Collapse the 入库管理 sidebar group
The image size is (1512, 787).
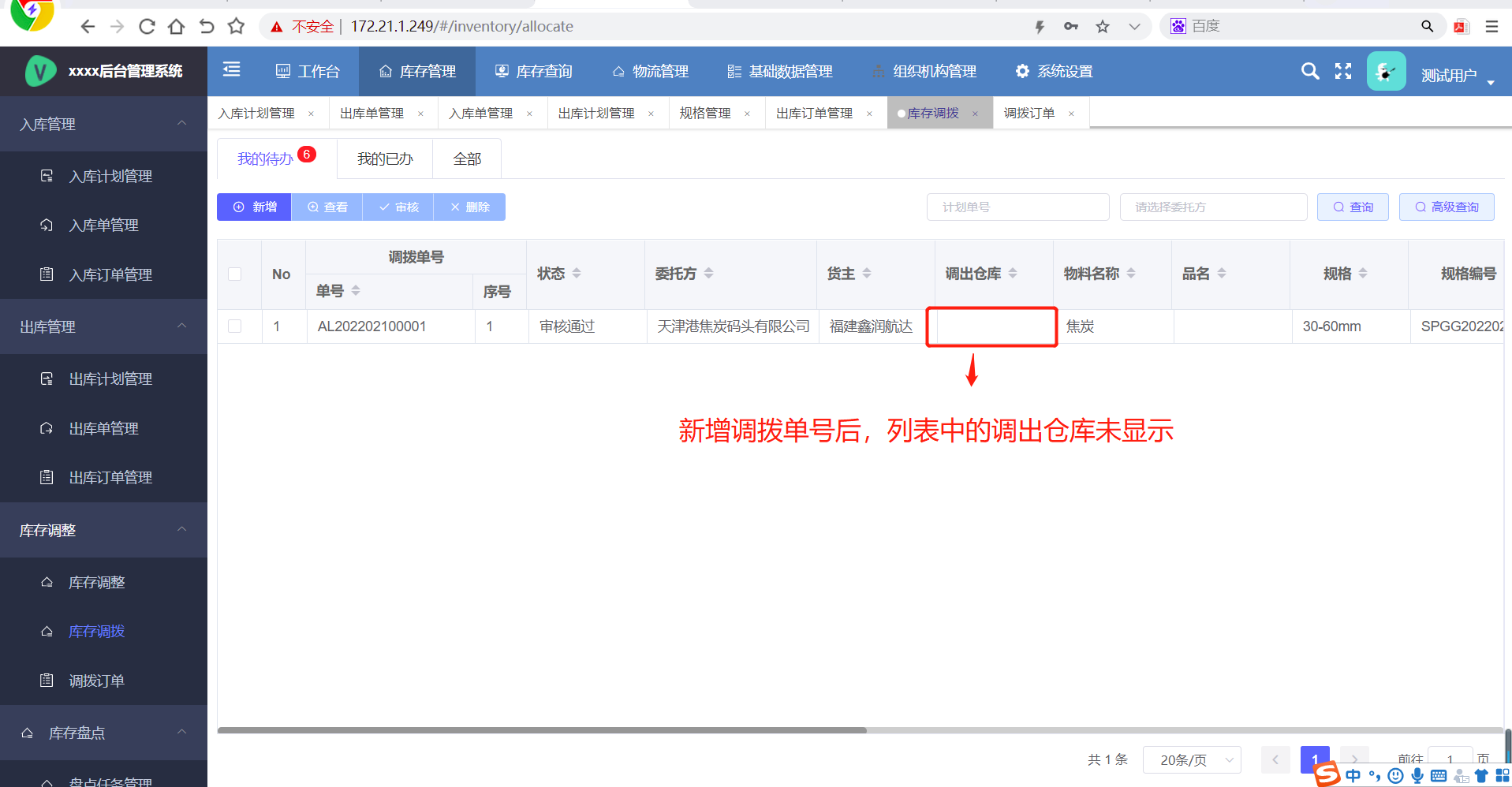103,124
